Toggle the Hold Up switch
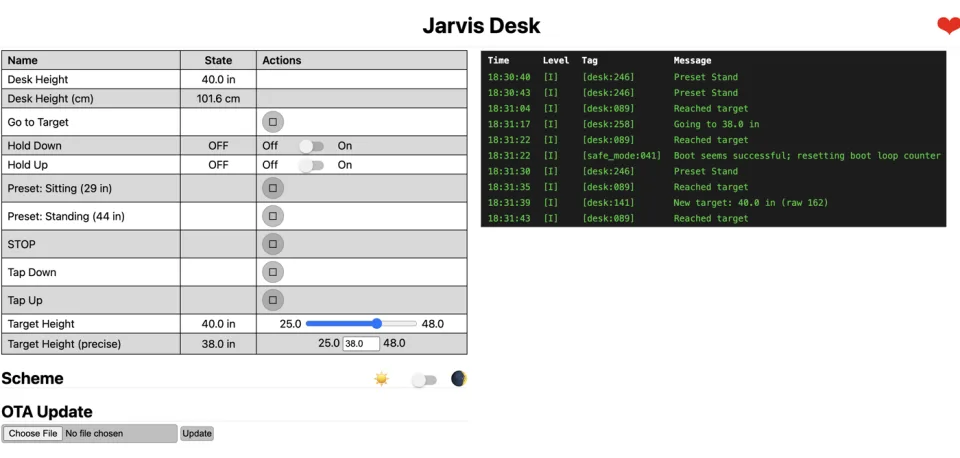Image resolution: width=960 pixels, height=458 pixels. (x=311, y=165)
